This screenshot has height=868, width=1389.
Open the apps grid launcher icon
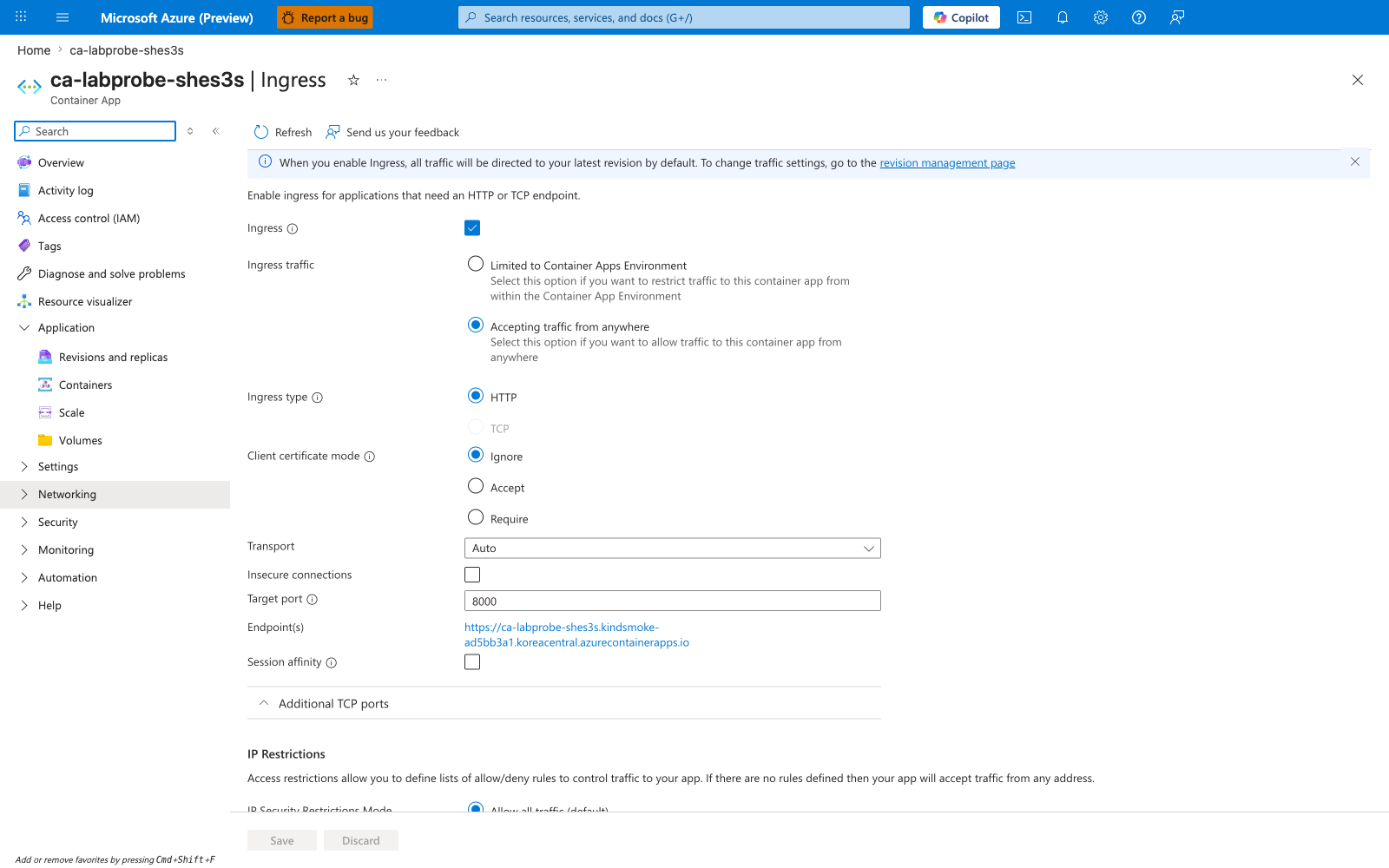[22, 17]
